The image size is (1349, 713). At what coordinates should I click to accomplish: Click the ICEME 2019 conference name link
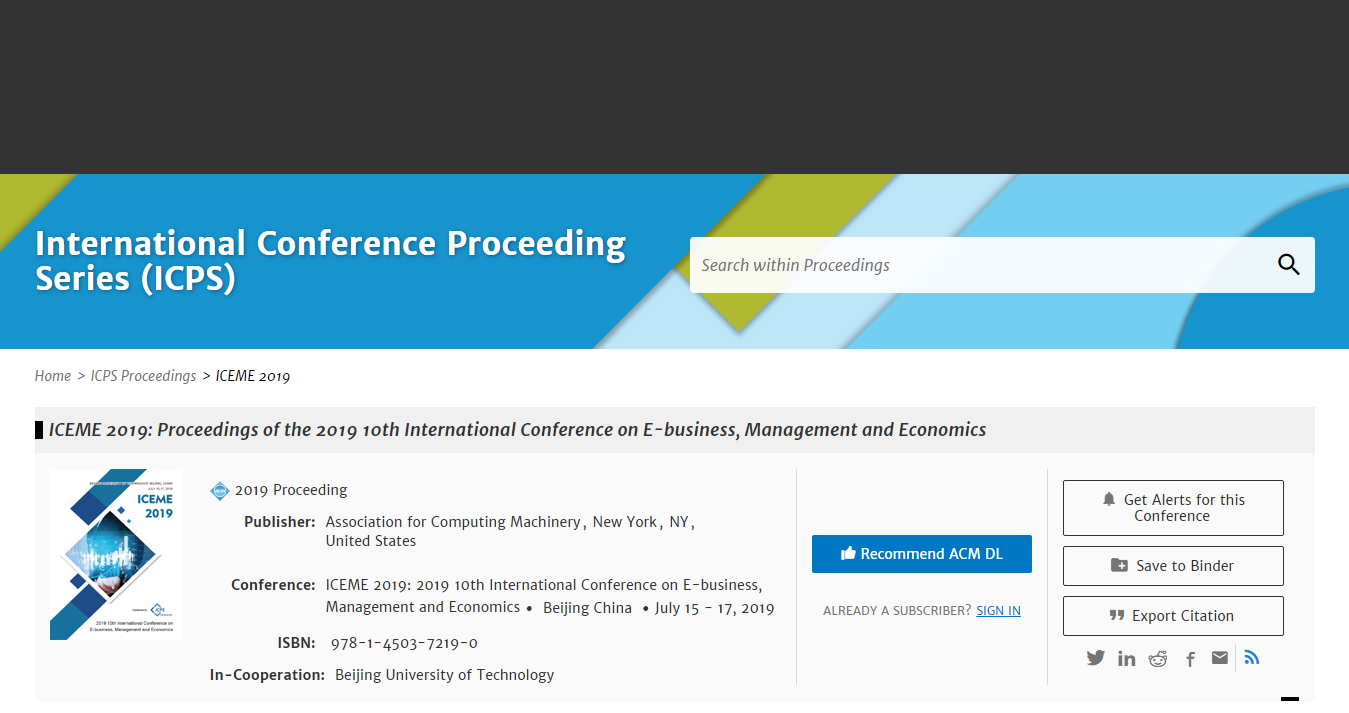543,585
